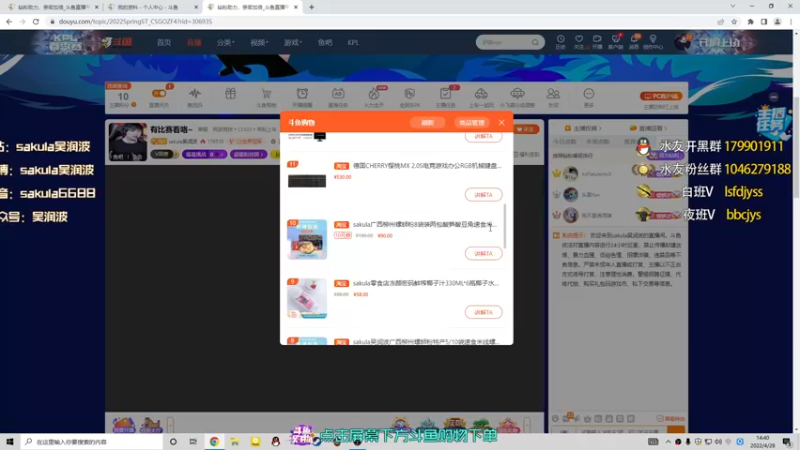Open the gift box tool icon

(x=231, y=93)
